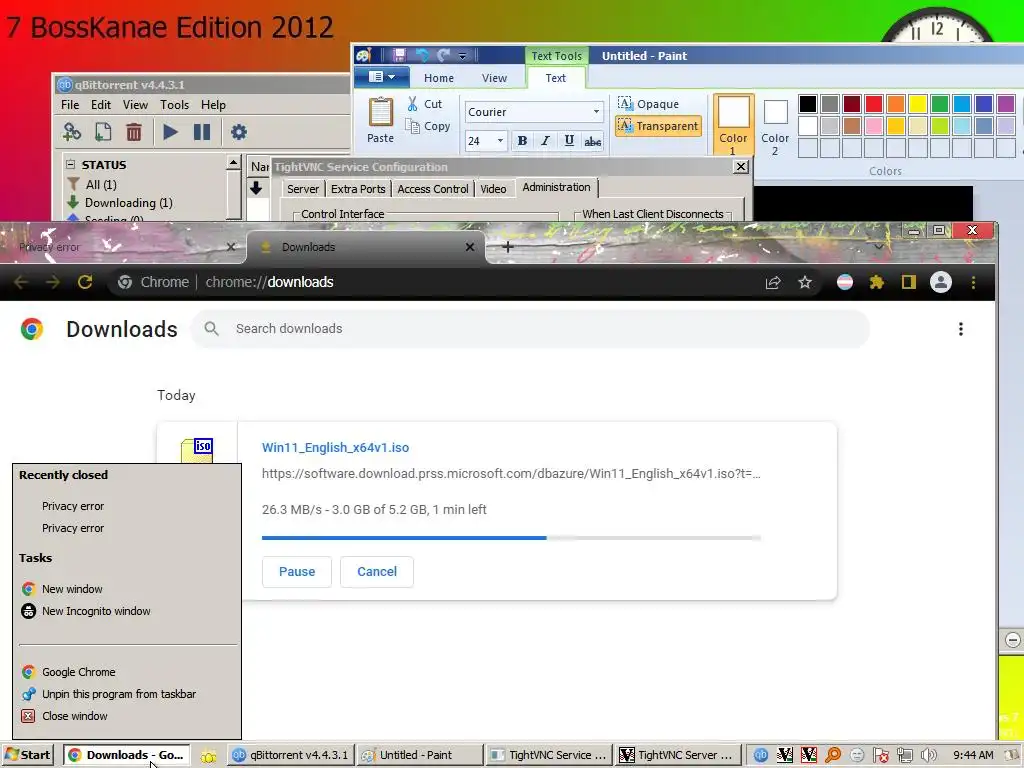Click the Save icon in Paint title bar
This screenshot has height=768, width=1024.
pos(399,56)
